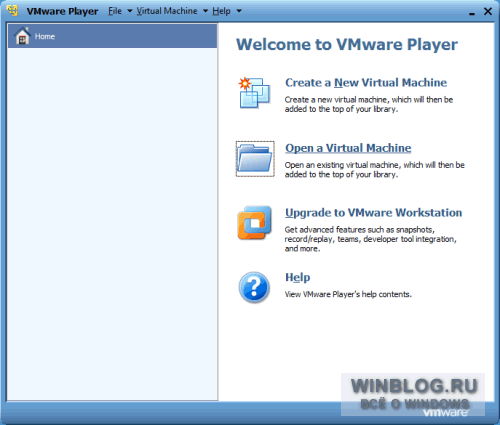Open the Virtual Machine menu
This screenshot has width=500, height=425.
point(167,11)
